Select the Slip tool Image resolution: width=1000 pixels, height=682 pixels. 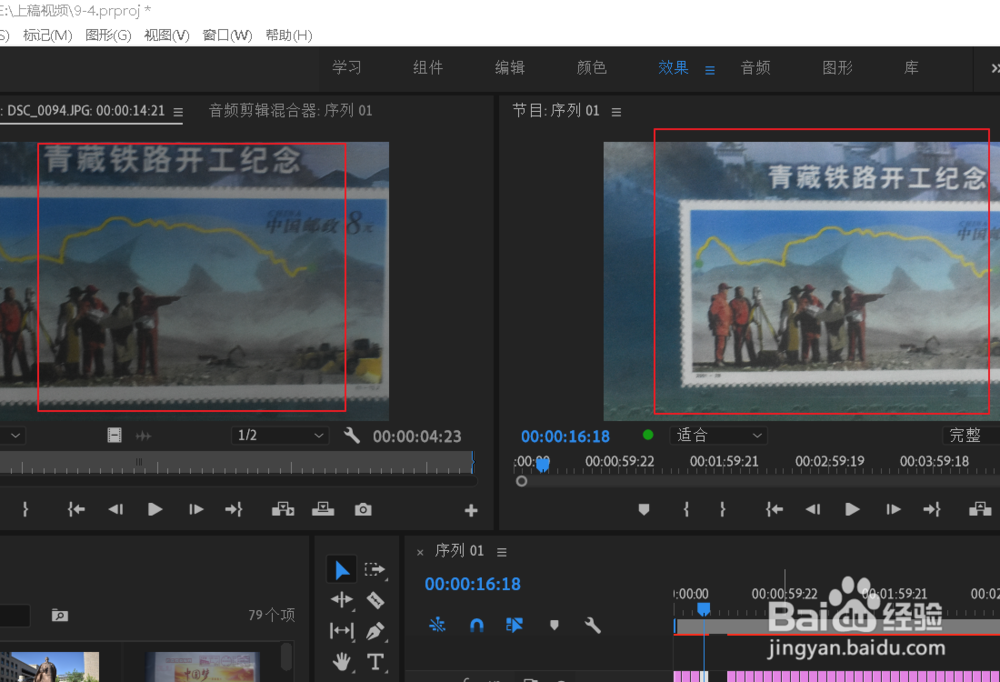pyautogui.click(x=341, y=631)
